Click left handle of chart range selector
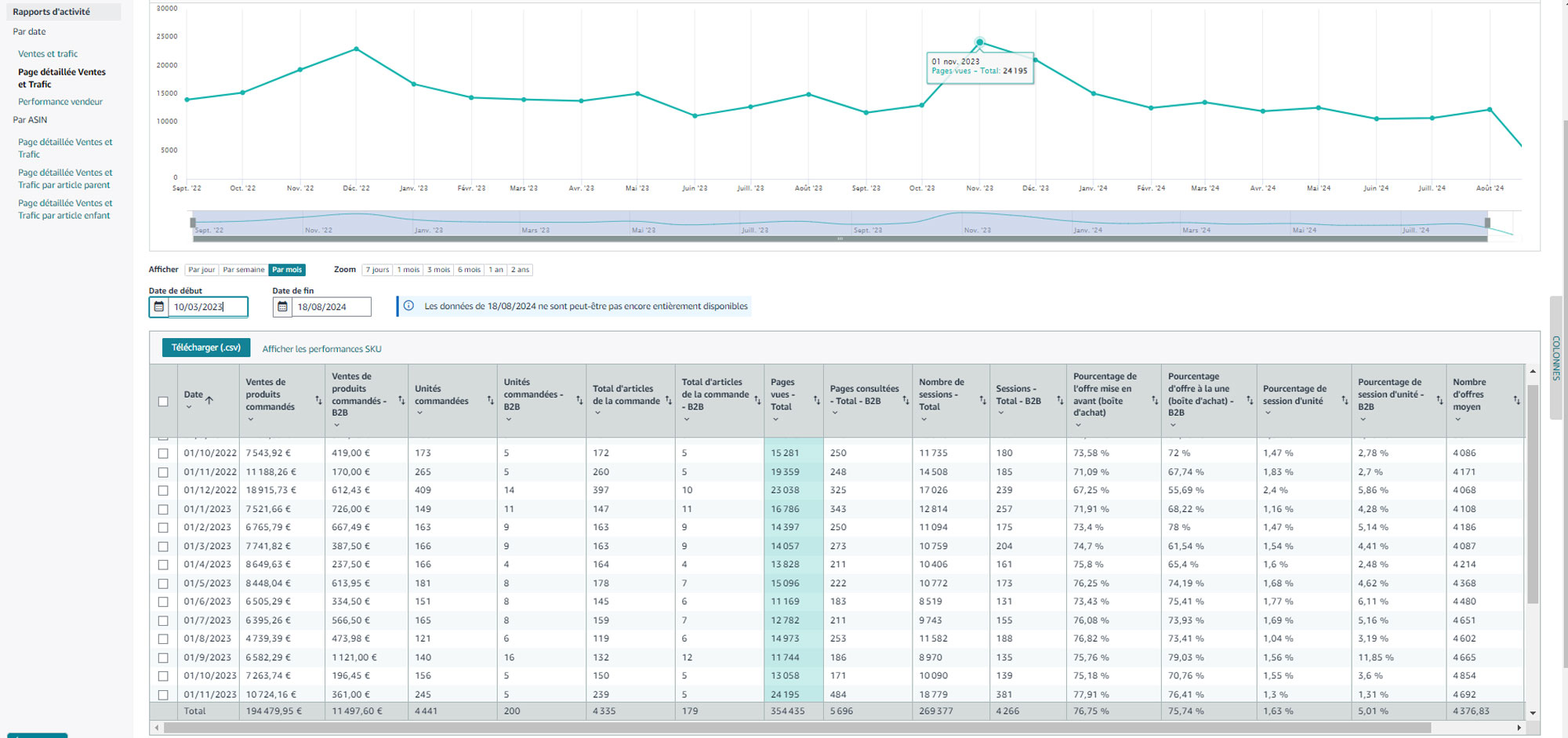 click(193, 223)
